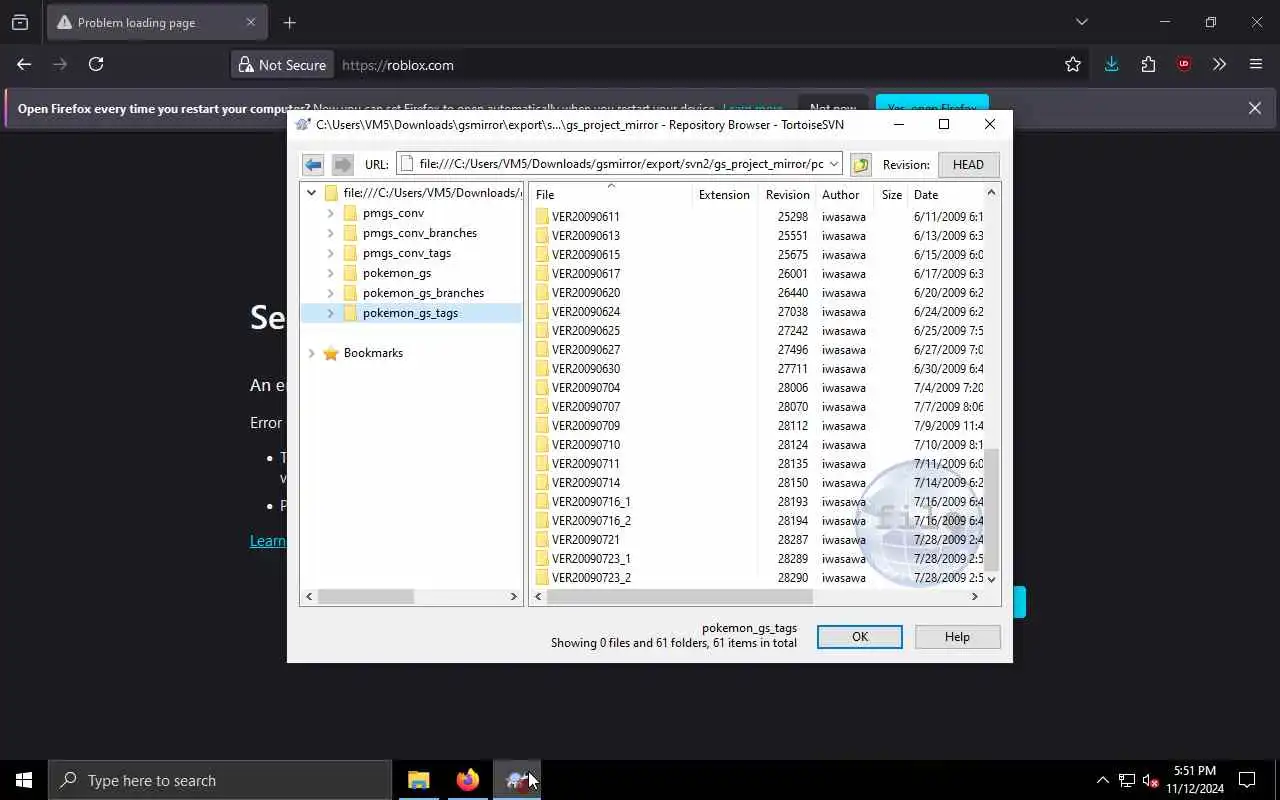Select the VER20090709 folder
Screen dimensions: 1280x800
[x=586, y=426]
